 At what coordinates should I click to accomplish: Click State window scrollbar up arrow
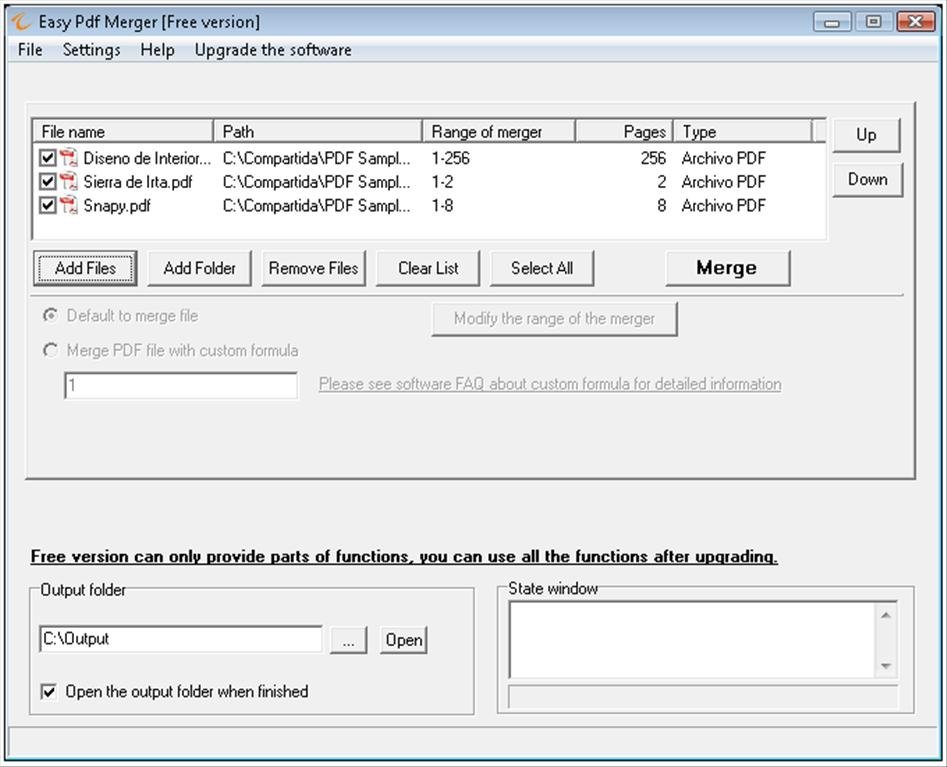[886, 615]
